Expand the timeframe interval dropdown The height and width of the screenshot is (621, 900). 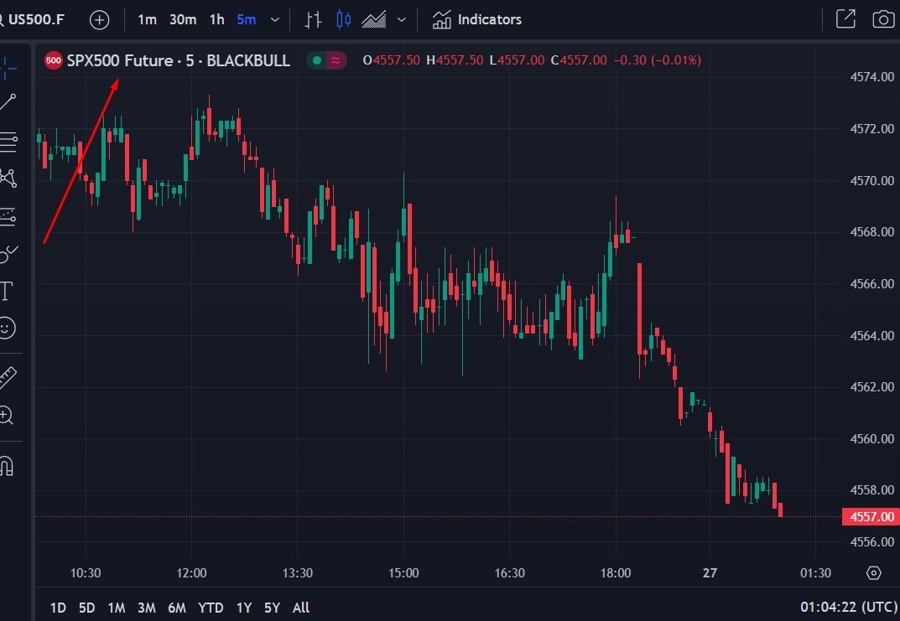[x=274, y=19]
